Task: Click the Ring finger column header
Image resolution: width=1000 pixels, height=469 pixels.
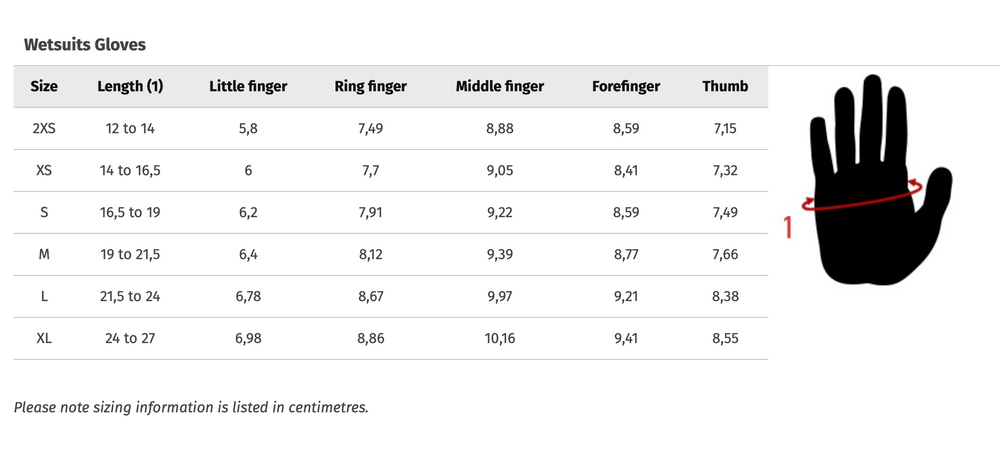Action: pyautogui.click(x=370, y=86)
